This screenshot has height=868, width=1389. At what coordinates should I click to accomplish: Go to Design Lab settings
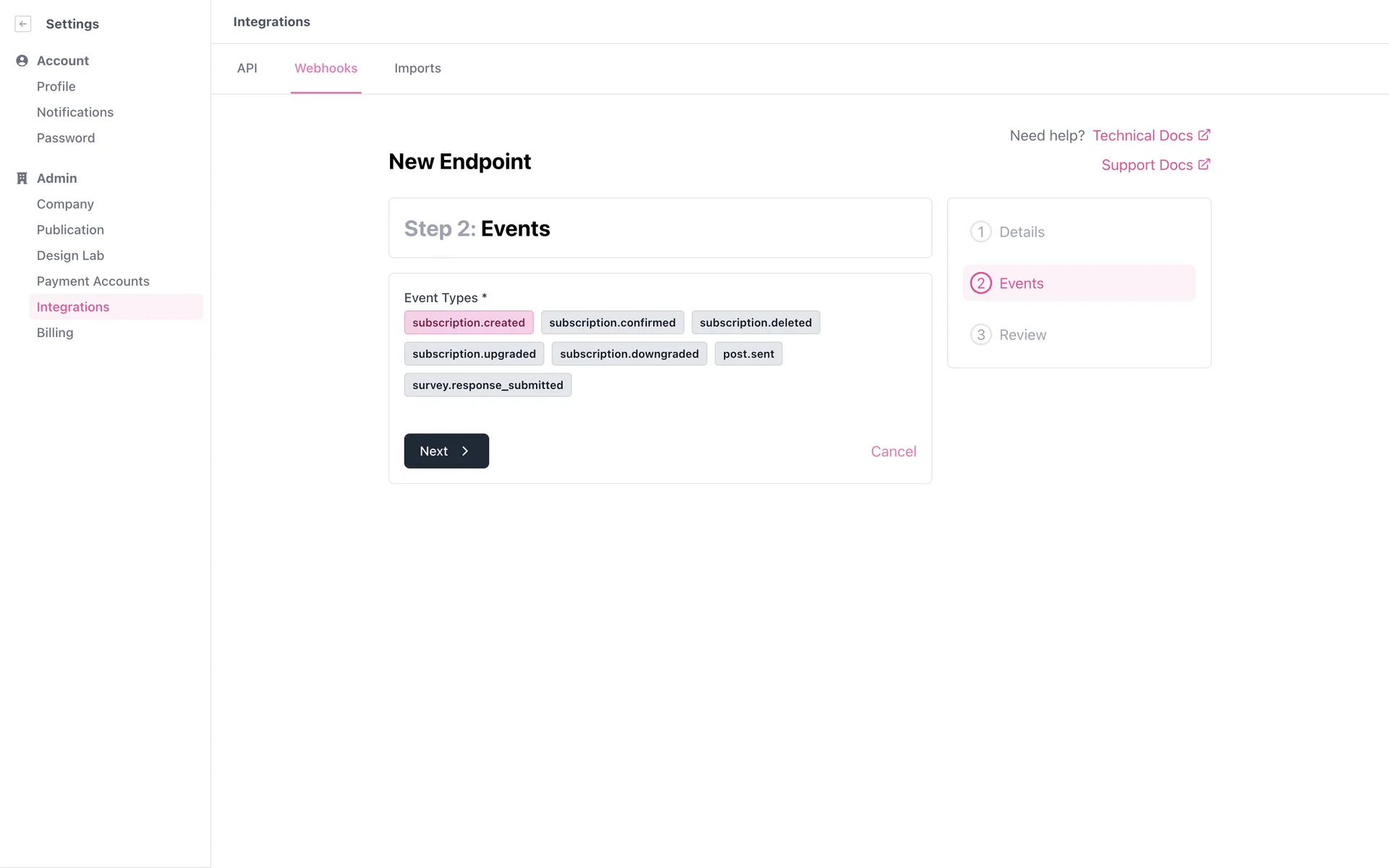(70, 255)
